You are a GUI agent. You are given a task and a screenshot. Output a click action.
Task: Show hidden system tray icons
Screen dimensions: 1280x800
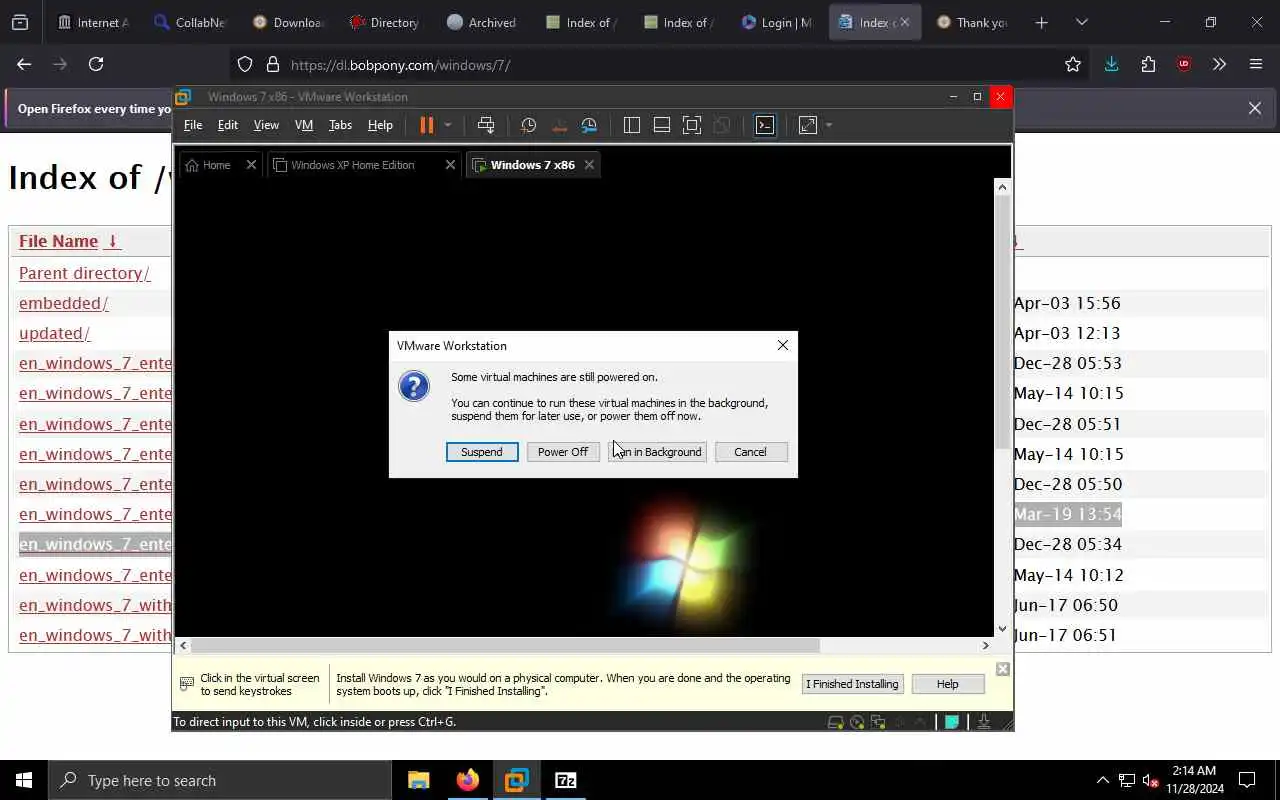1102,780
